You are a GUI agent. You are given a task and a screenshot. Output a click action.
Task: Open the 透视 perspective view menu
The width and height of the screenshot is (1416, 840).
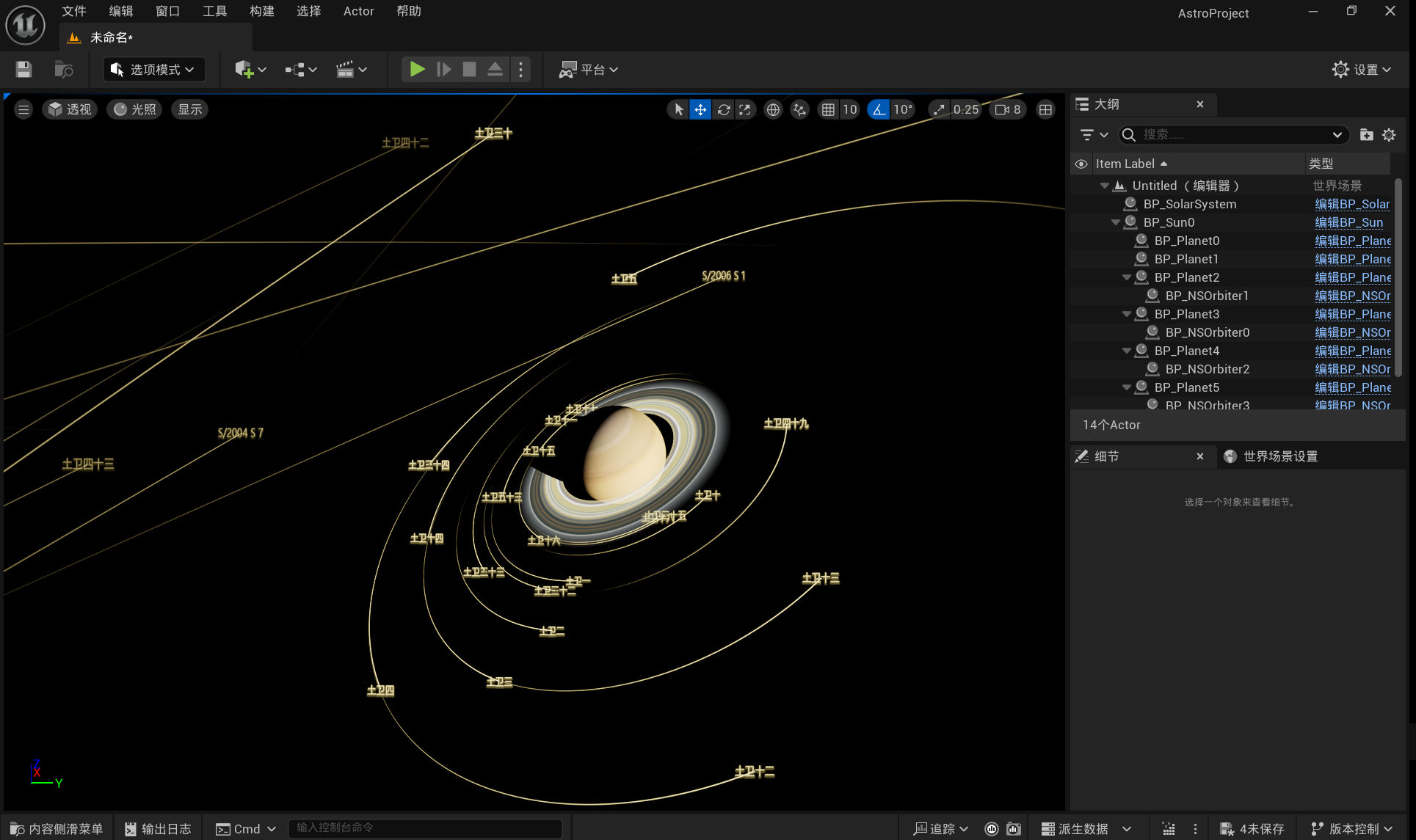[x=70, y=109]
